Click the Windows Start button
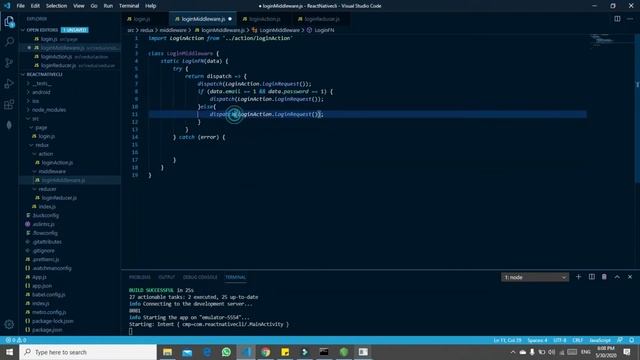640x360 pixels. click(9, 352)
